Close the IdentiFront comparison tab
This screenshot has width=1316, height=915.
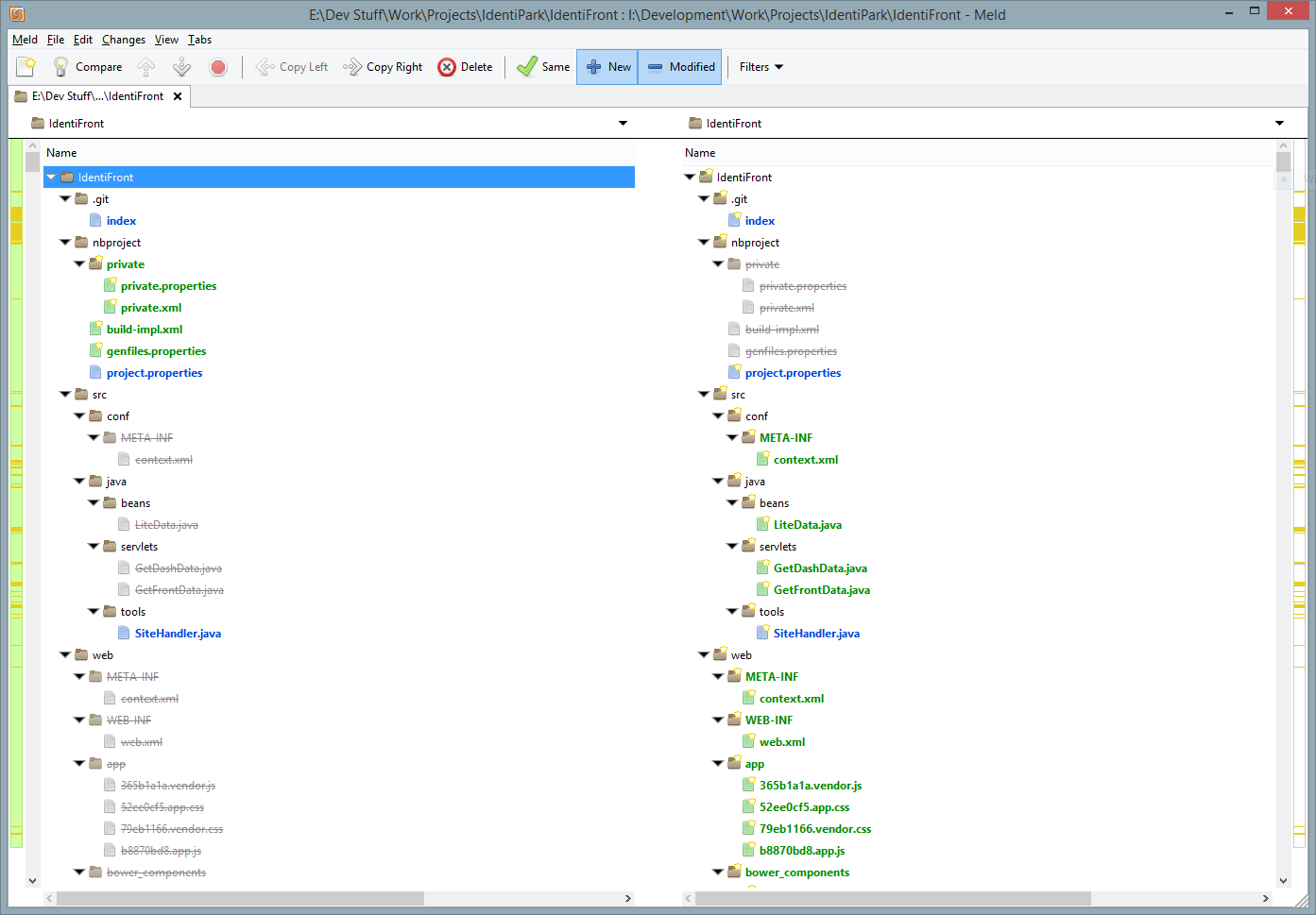coord(178,96)
